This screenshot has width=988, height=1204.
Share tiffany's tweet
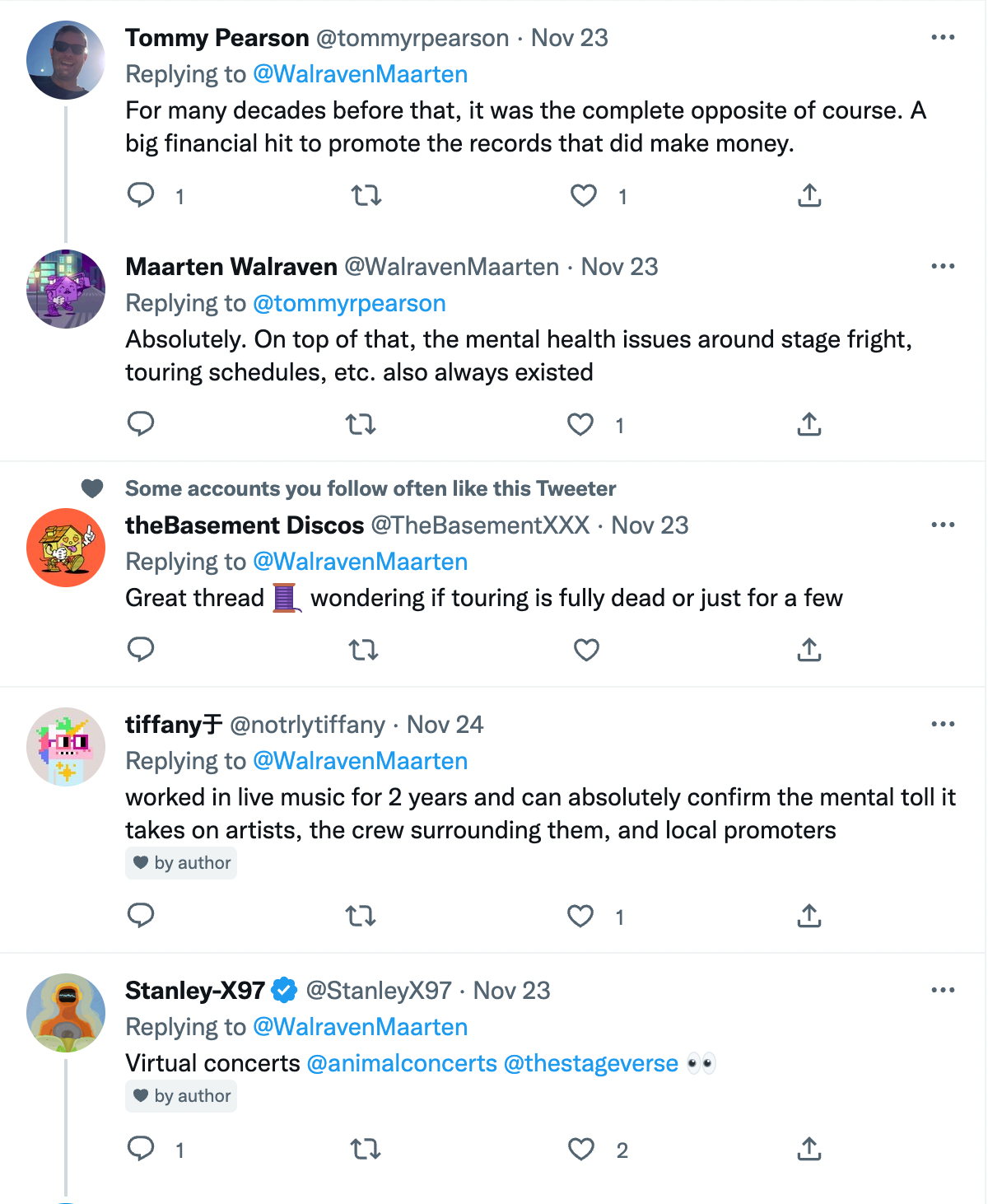tap(809, 916)
